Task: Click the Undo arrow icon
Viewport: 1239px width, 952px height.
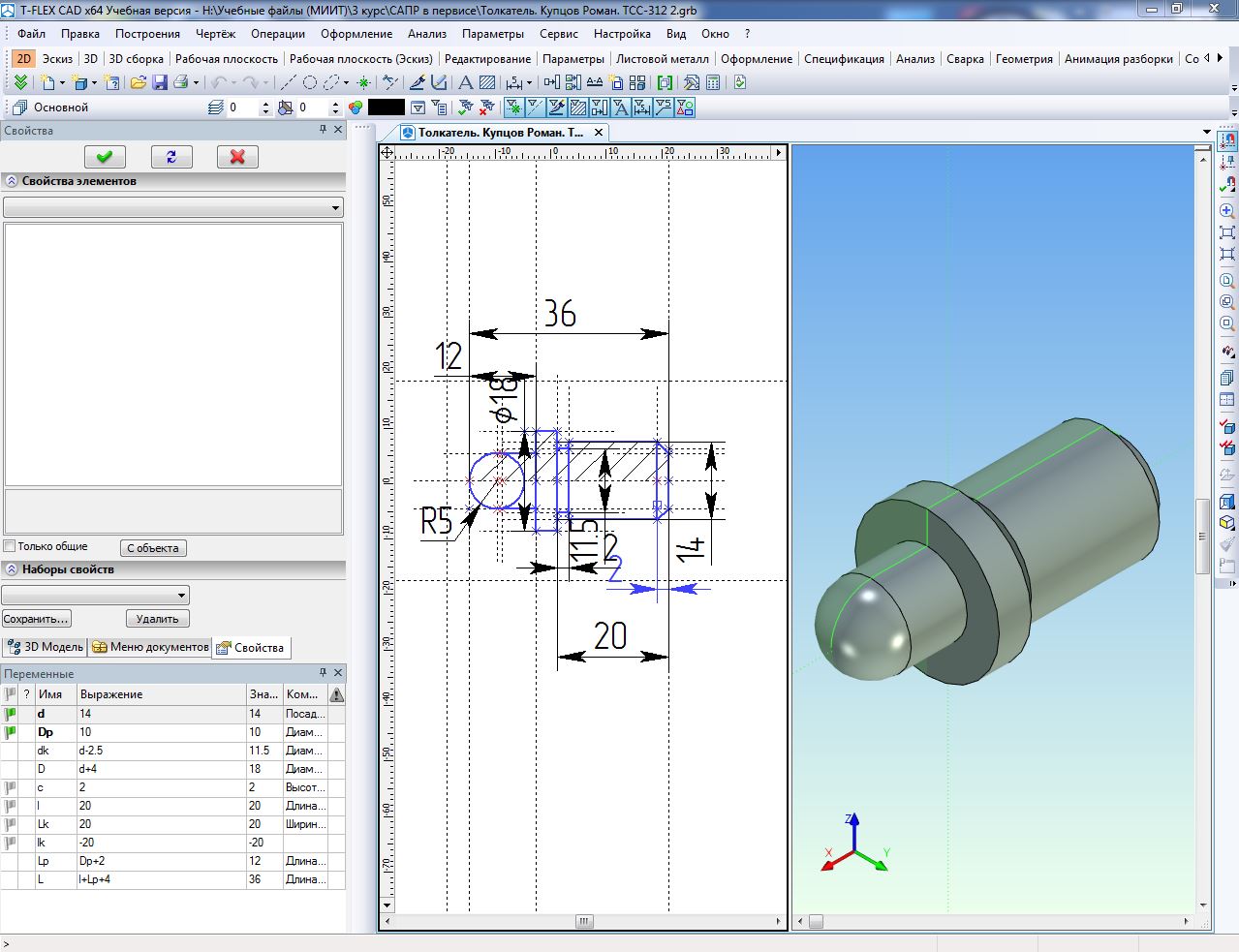Action: click(x=219, y=83)
